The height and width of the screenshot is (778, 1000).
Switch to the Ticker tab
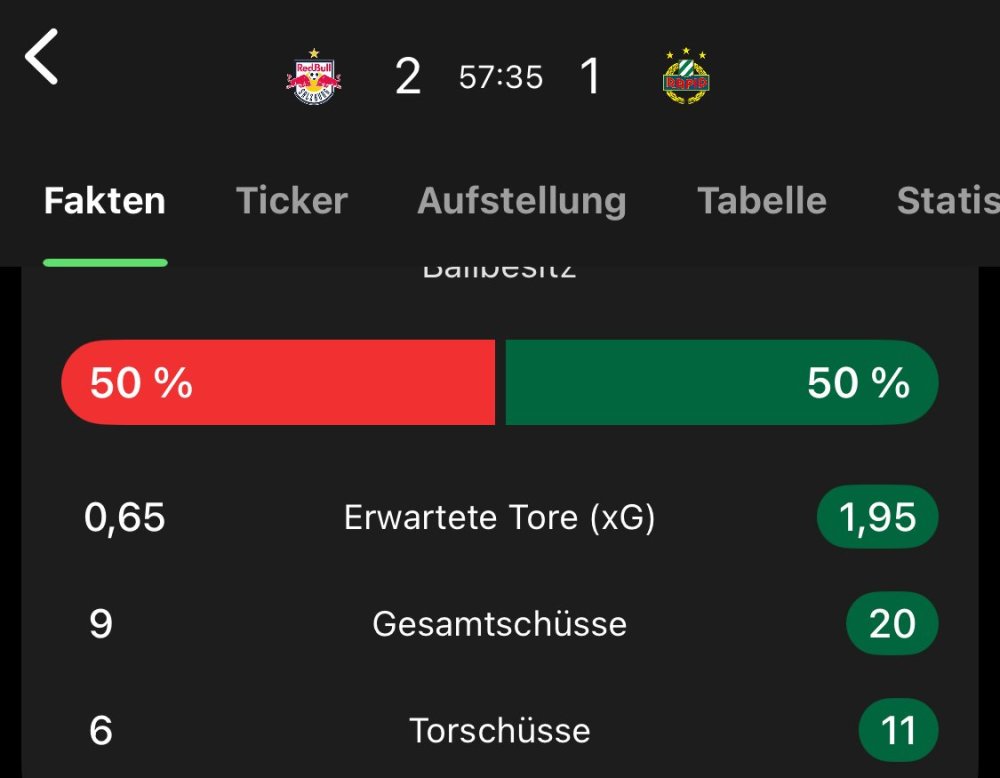click(292, 201)
